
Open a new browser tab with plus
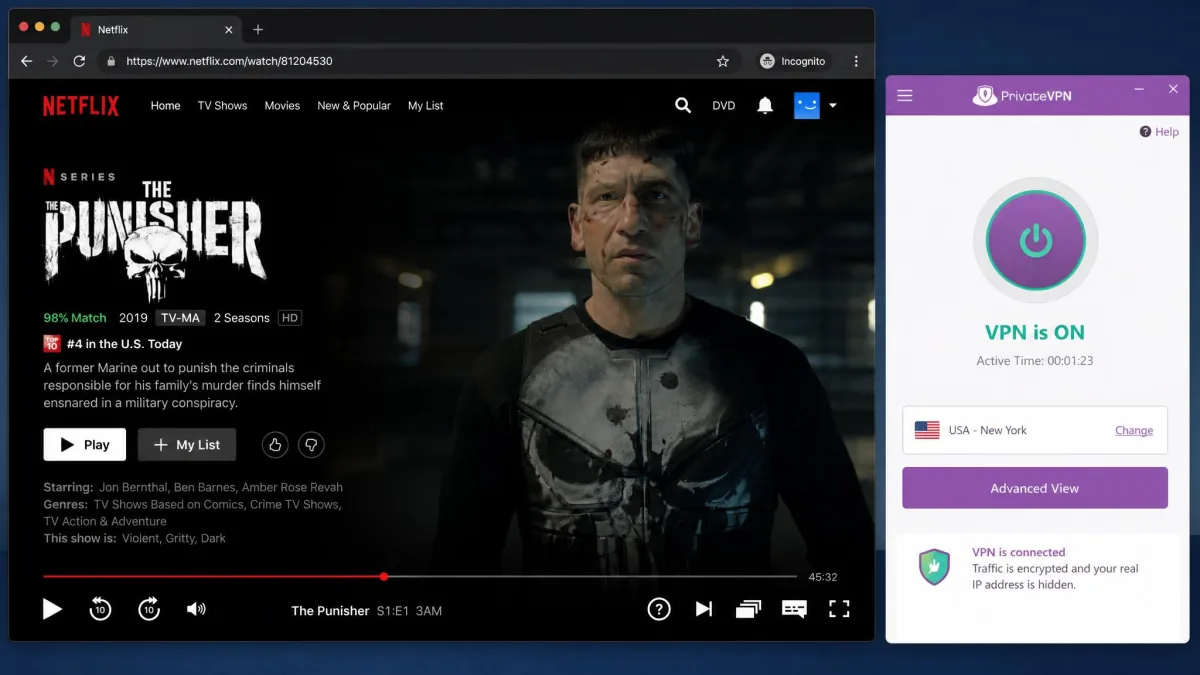[258, 29]
